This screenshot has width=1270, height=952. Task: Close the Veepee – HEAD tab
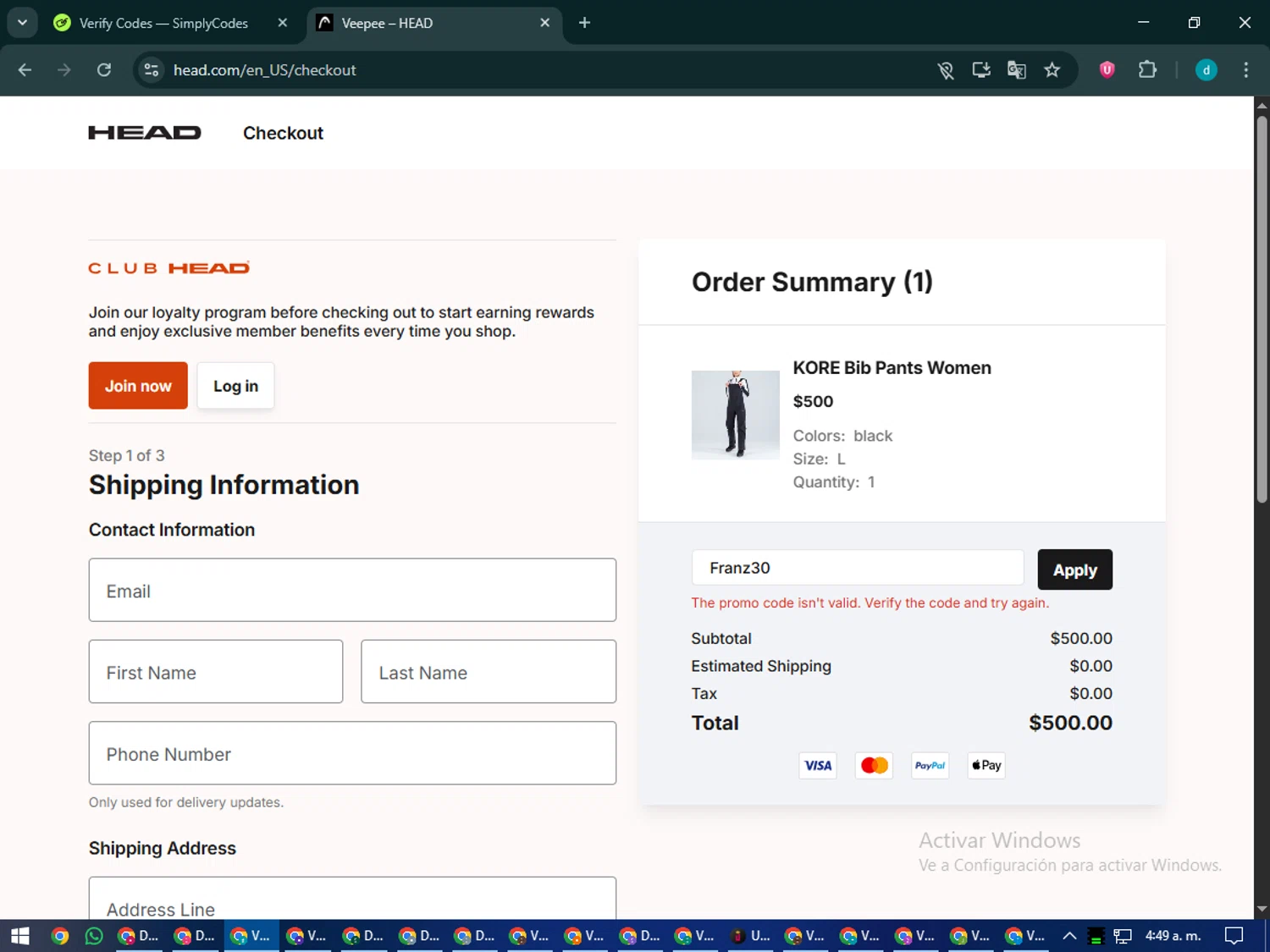(545, 23)
